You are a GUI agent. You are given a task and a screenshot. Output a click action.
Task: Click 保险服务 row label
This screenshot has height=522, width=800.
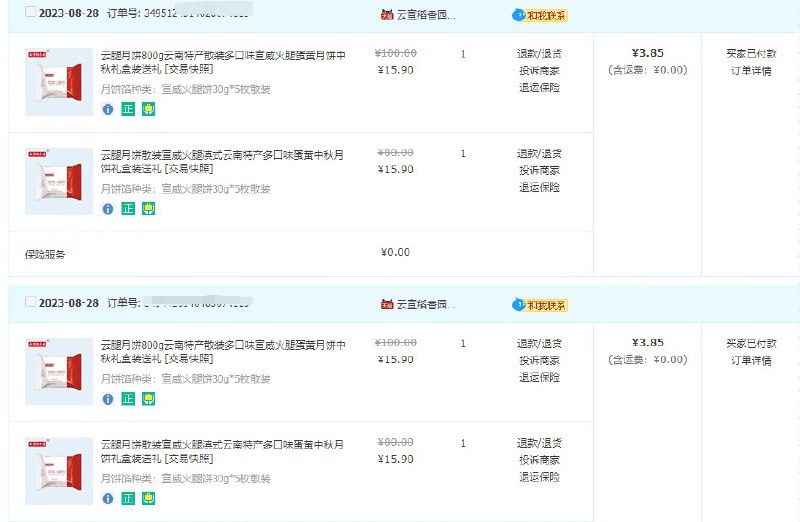[x=45, y=254]
